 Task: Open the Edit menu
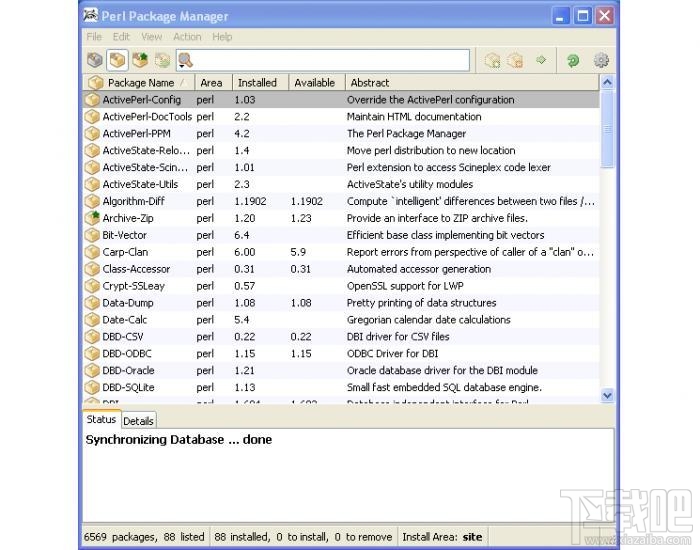[x=121, y=37]
